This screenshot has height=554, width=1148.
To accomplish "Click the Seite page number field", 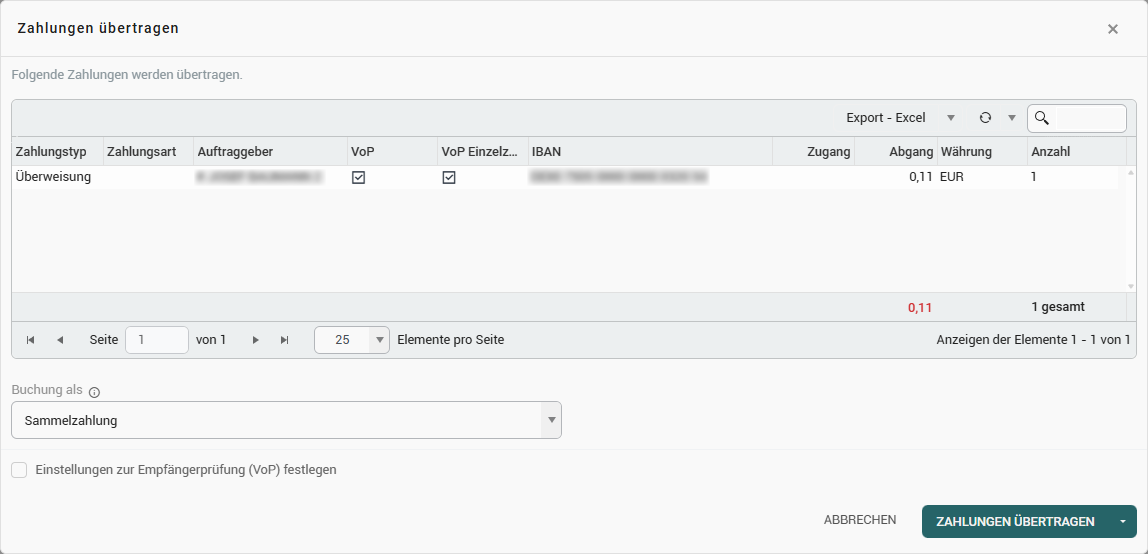I will (x=157, y=340).
